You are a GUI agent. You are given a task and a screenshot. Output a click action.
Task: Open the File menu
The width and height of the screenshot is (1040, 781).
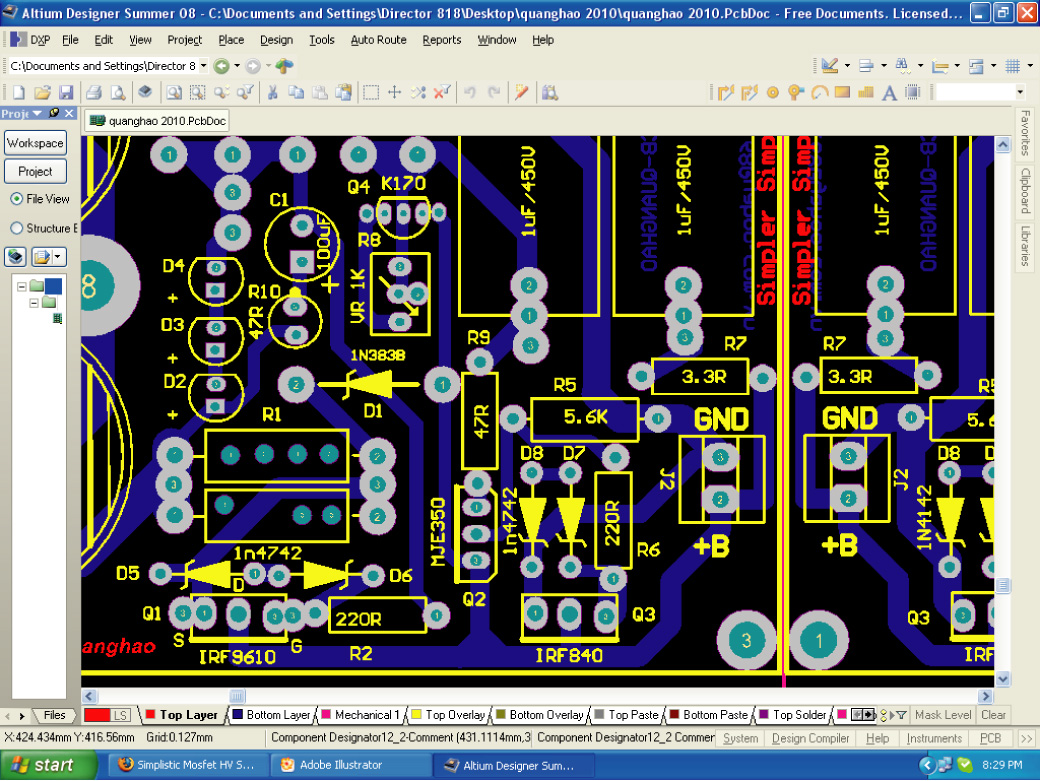tap(70, 40)
